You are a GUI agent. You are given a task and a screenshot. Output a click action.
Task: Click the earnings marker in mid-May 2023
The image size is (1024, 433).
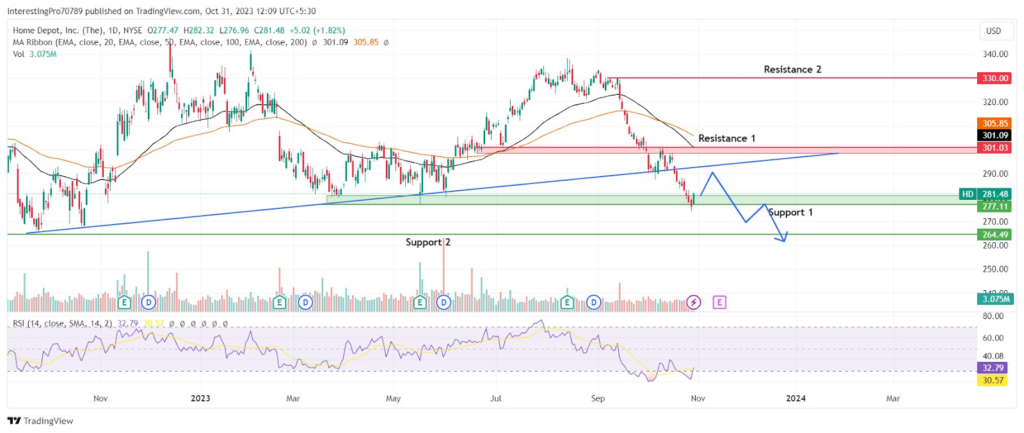(x=421, y=302)
